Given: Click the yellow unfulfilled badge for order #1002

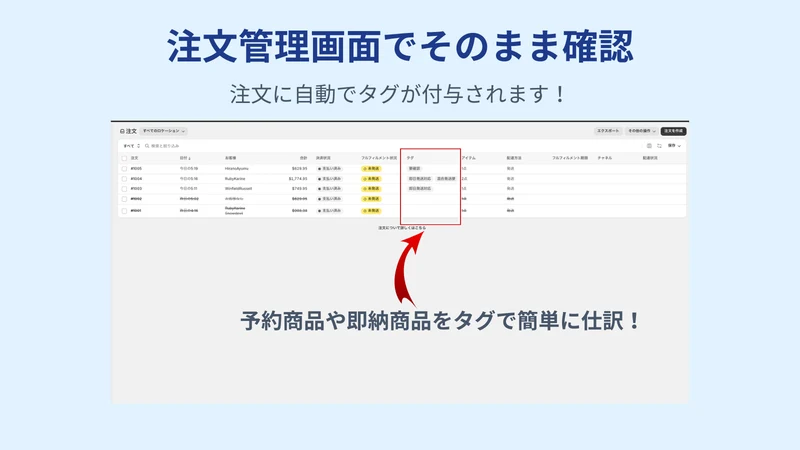Looking at the screenshot, I should click(x=371, y=199).
